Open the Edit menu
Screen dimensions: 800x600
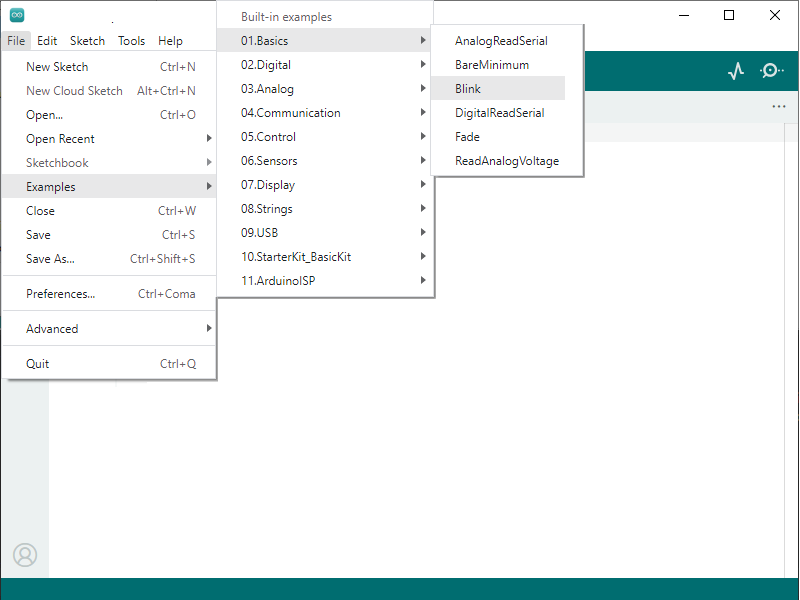coord(47,41)
